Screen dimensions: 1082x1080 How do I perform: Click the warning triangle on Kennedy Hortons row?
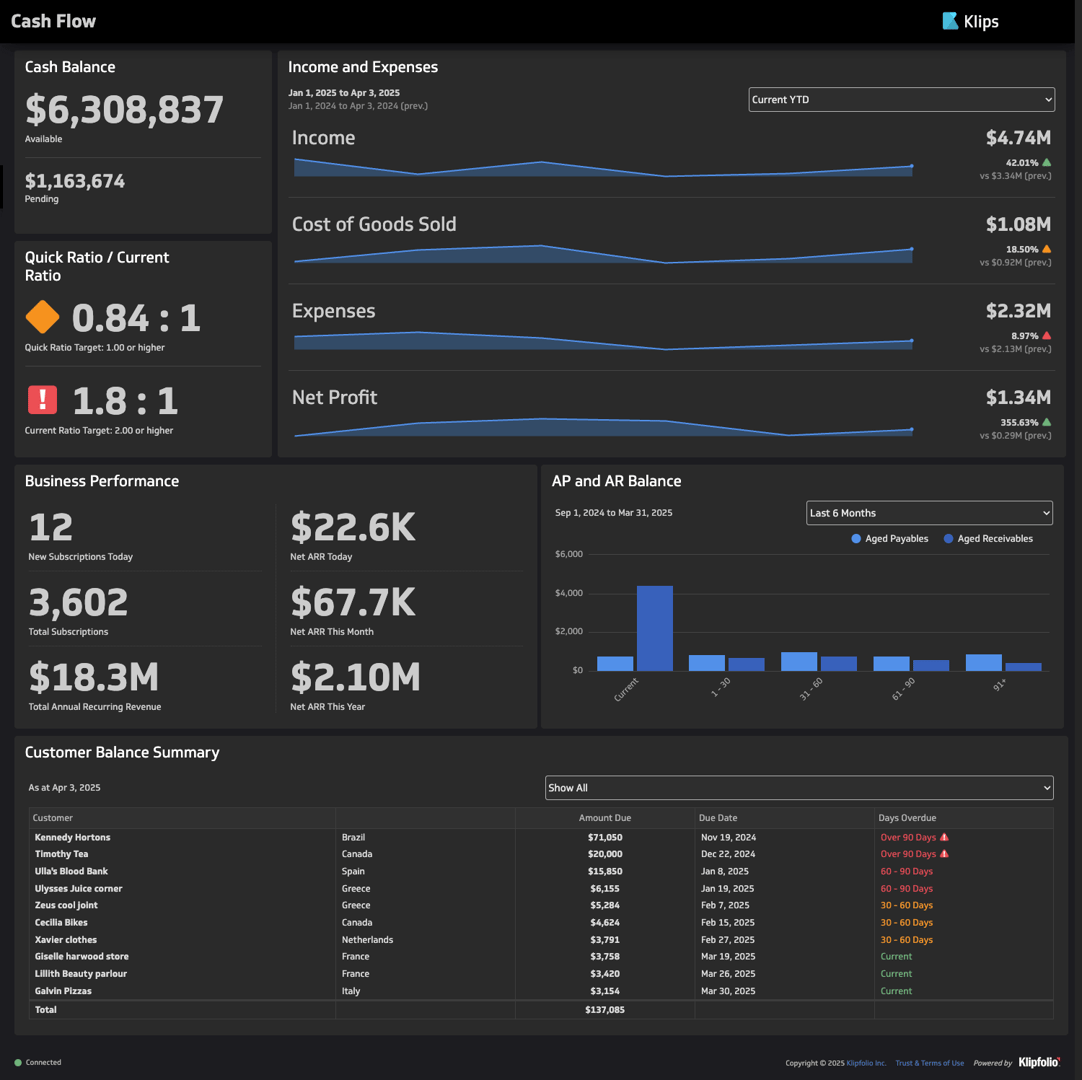pyautogui.click(x=945, y=837)
